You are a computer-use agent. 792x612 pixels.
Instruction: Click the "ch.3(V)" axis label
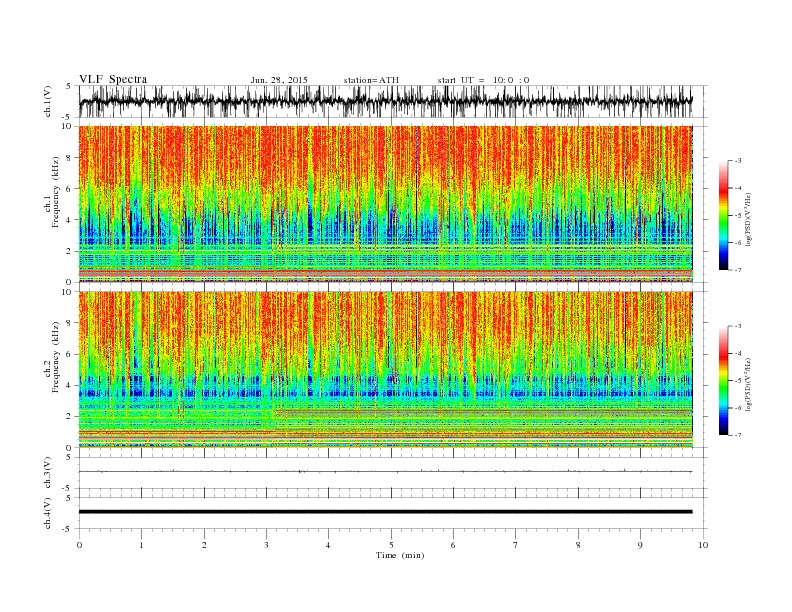coord(48,473)
